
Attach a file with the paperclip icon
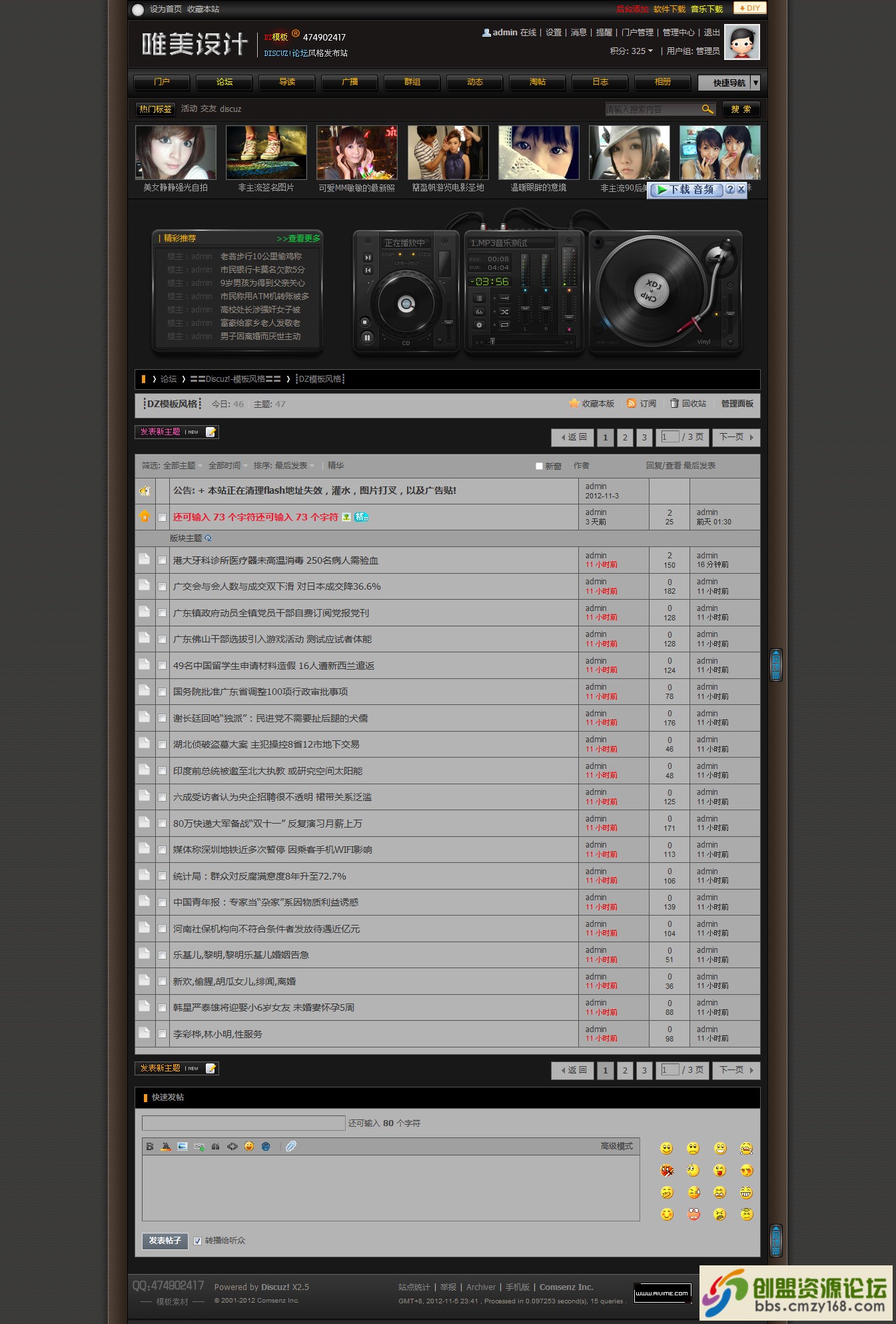pyautogui.click(x=291, y=1146)
